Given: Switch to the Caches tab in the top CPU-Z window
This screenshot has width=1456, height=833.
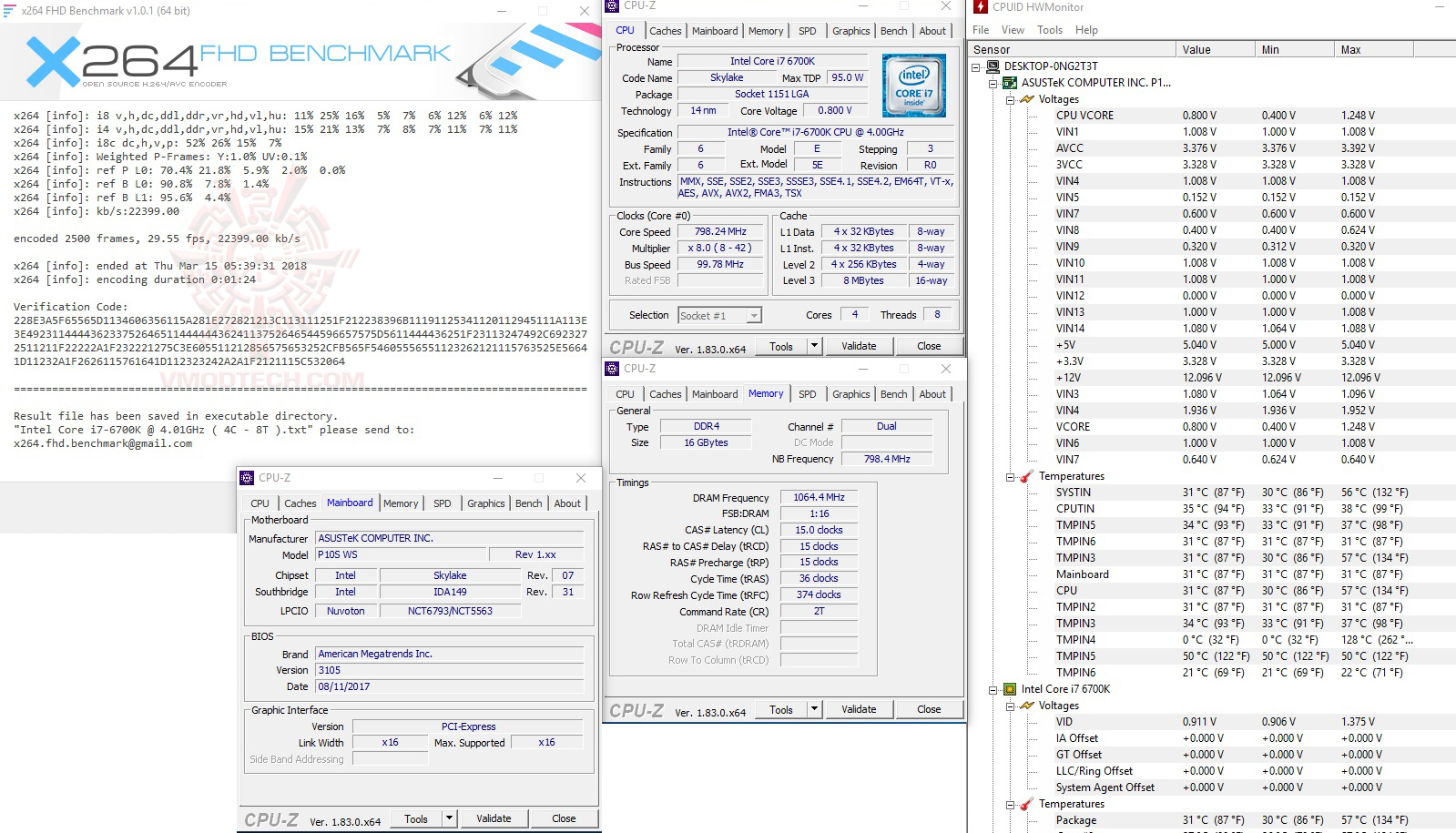Looking at the screenshot, I should point(665,31).
